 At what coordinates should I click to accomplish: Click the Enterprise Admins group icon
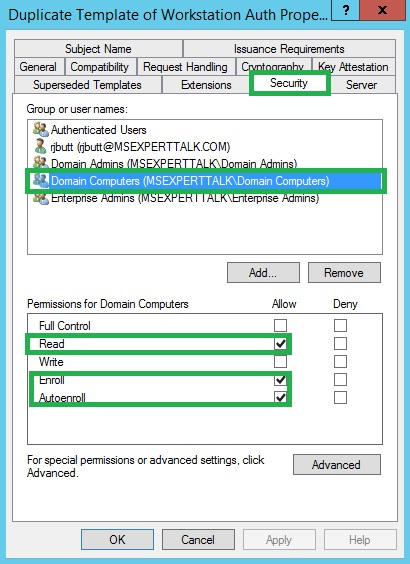coord(40,198)
